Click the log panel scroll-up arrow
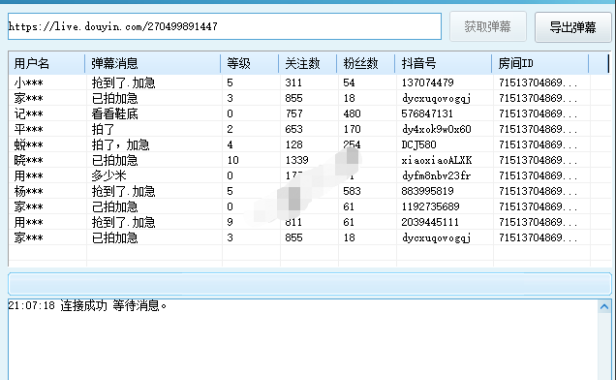616x380 pixels. click(604, 306)
